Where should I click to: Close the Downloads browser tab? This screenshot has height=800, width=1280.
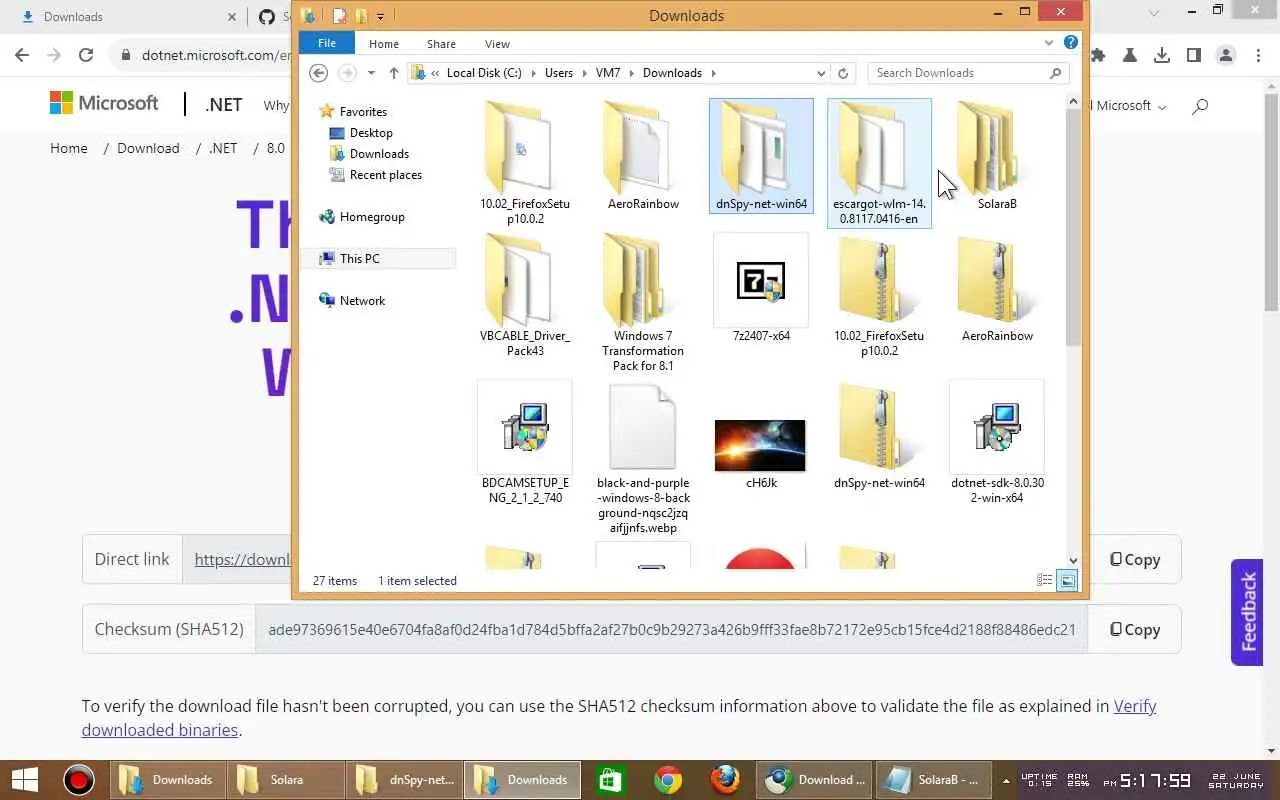coord(232,17)
